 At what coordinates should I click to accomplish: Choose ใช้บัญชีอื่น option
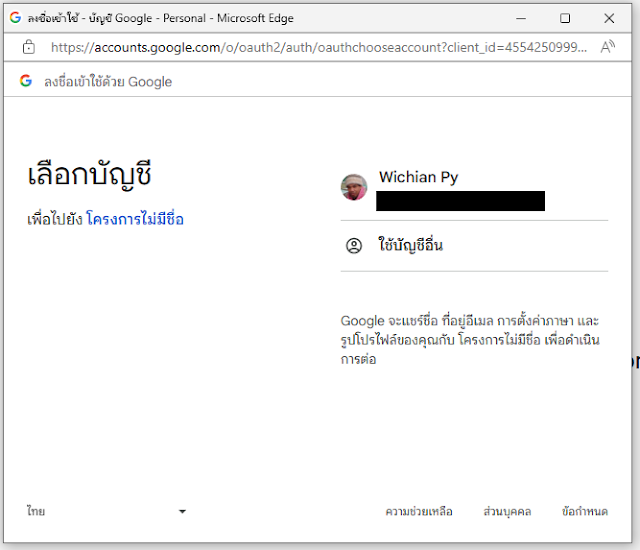(x=474, y=246)
